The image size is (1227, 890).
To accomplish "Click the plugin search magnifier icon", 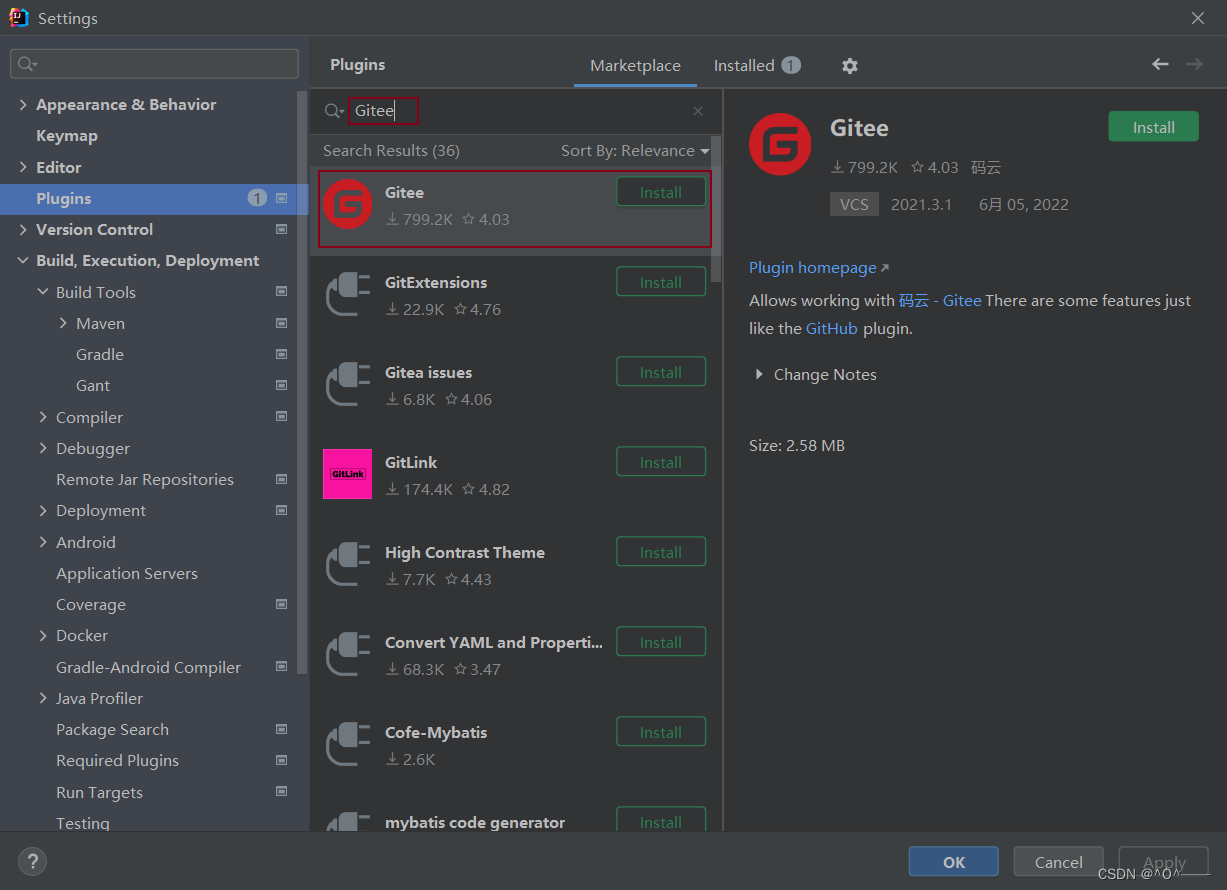I will tap(334, 111).
